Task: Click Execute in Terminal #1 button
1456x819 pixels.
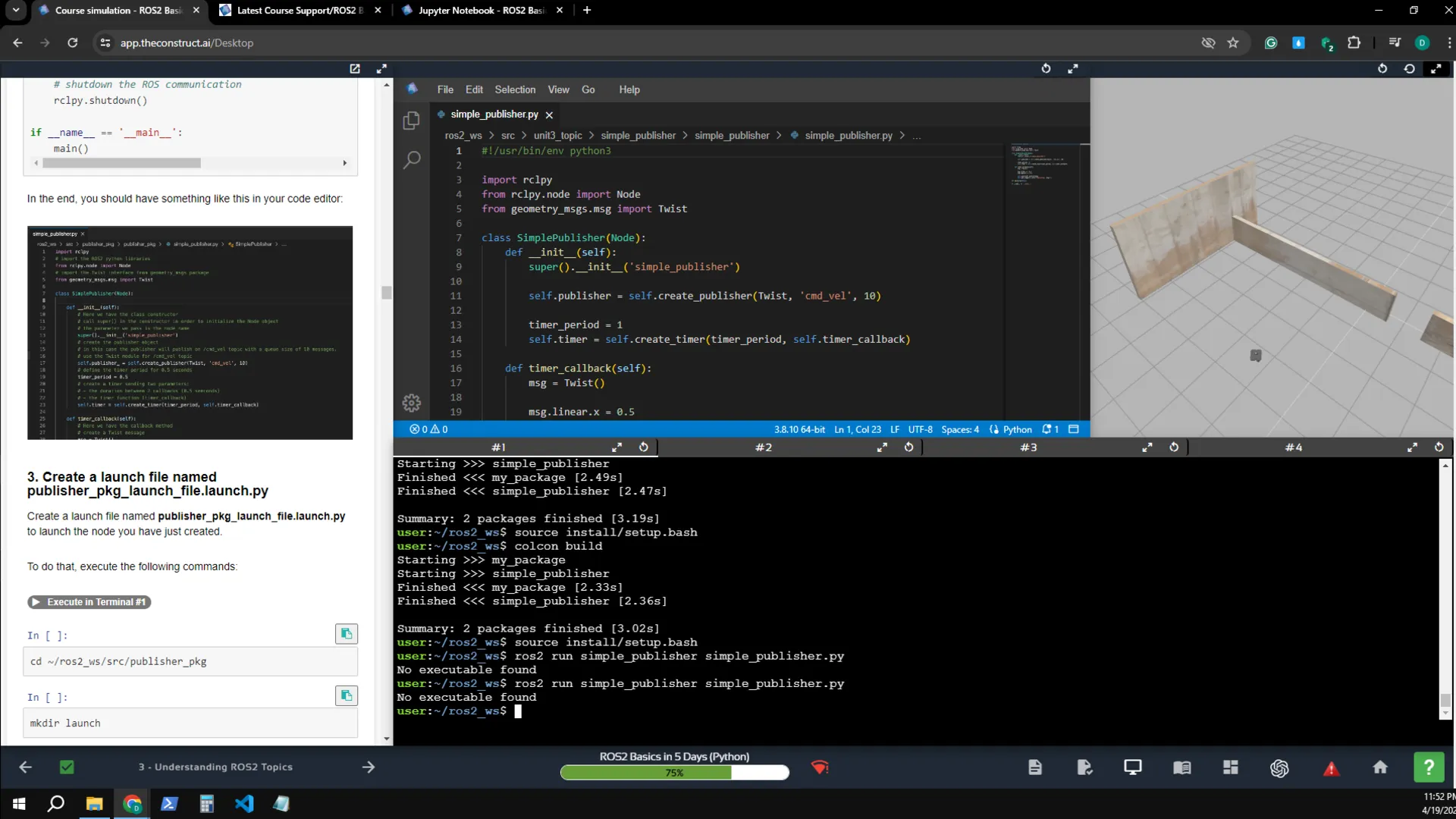Action: click(x=89, y=602)
